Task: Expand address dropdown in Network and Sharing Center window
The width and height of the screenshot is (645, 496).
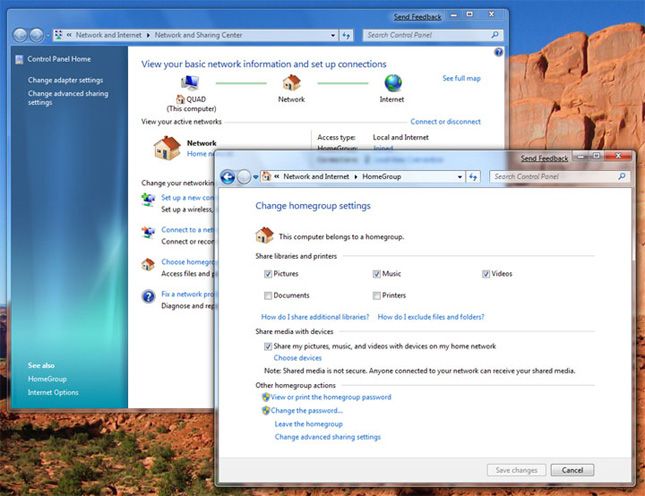Action: (333, 36)
